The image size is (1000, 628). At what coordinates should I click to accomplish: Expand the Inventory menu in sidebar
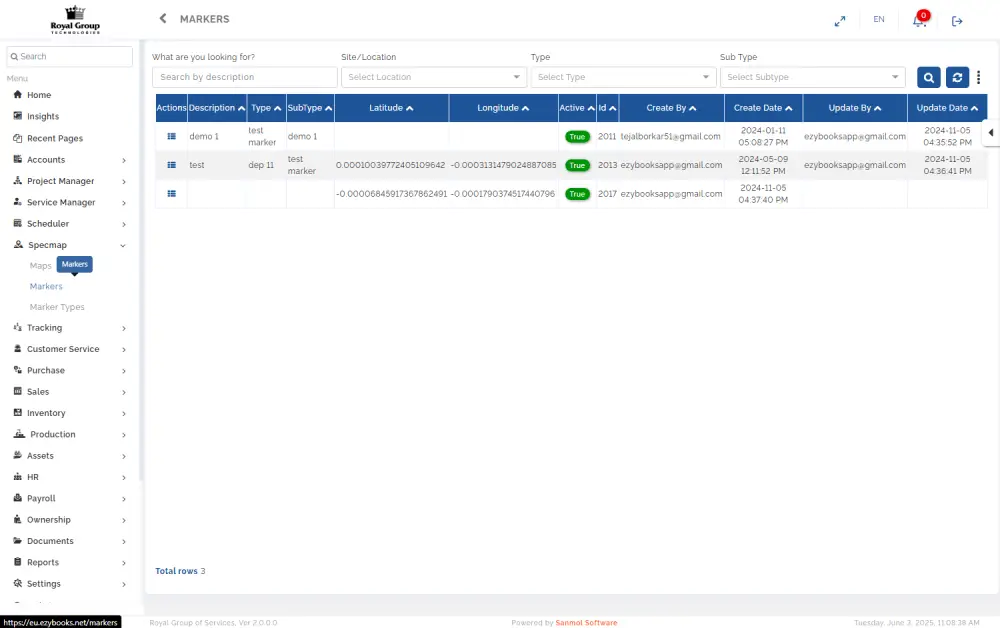click(70, 413)
